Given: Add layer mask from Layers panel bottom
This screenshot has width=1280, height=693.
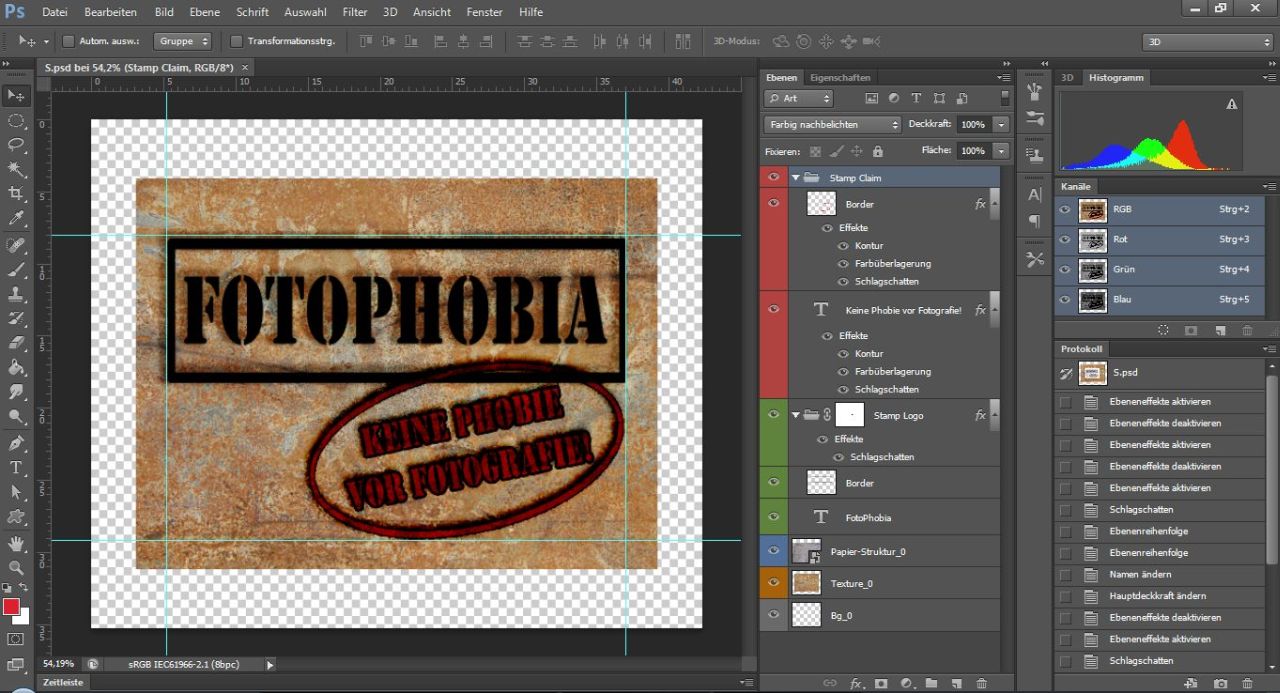Looking at the screenshot, I should [881, 683].
